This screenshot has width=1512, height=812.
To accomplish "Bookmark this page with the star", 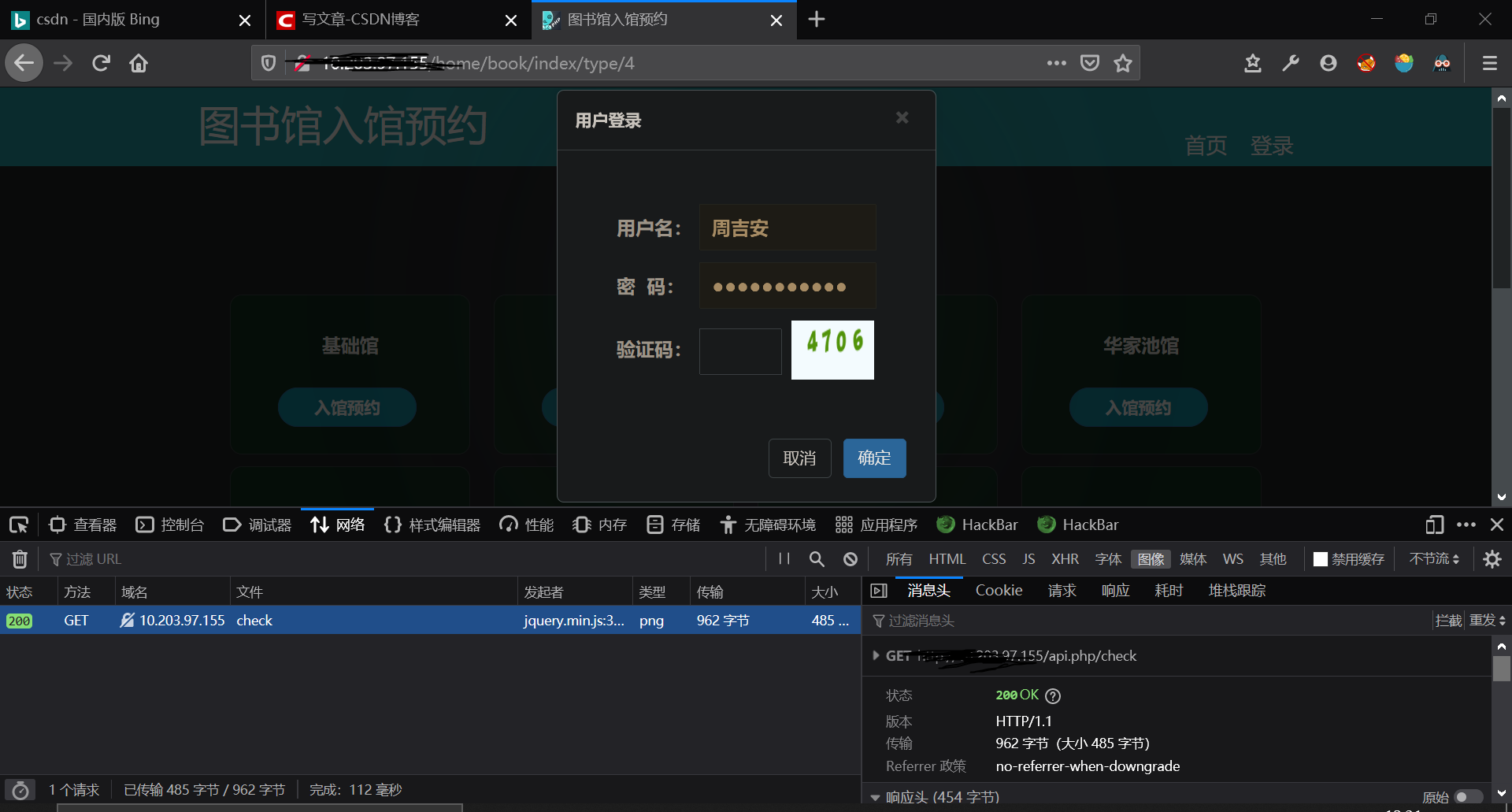I will pos(1123,63).
